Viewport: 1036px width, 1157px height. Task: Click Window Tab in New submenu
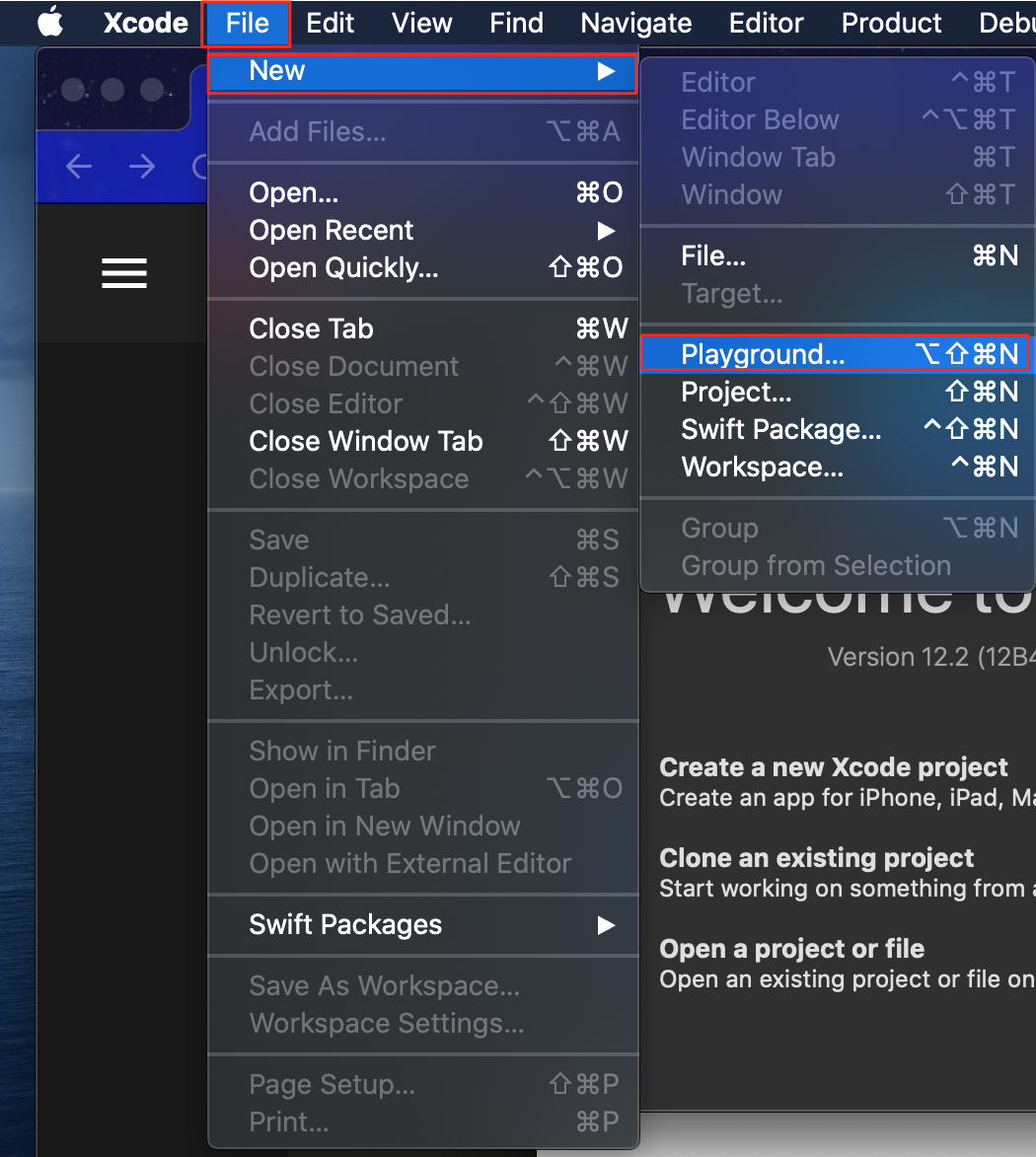(839, 157)
